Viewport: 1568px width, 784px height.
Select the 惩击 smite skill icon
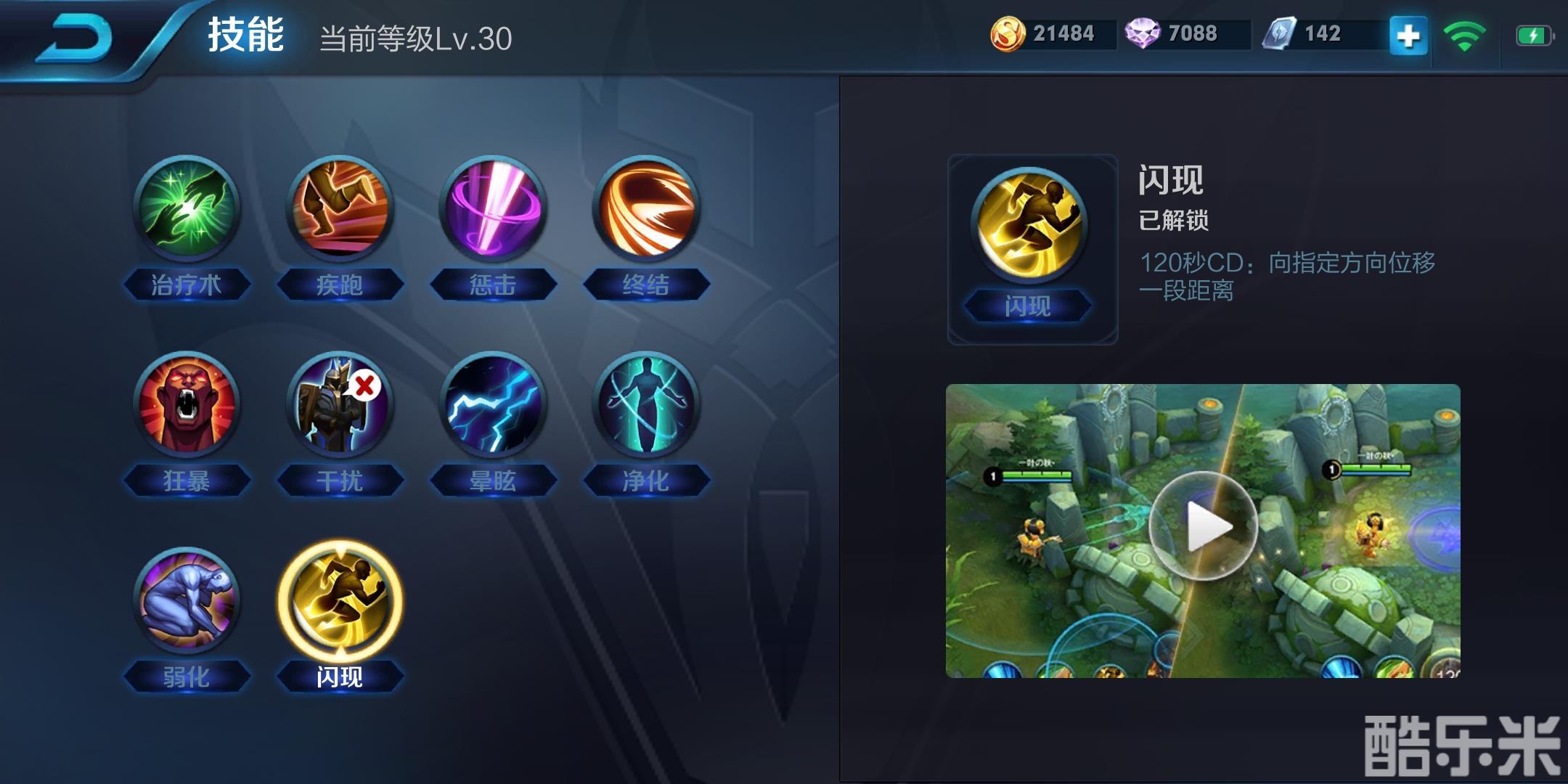point(493,208)
